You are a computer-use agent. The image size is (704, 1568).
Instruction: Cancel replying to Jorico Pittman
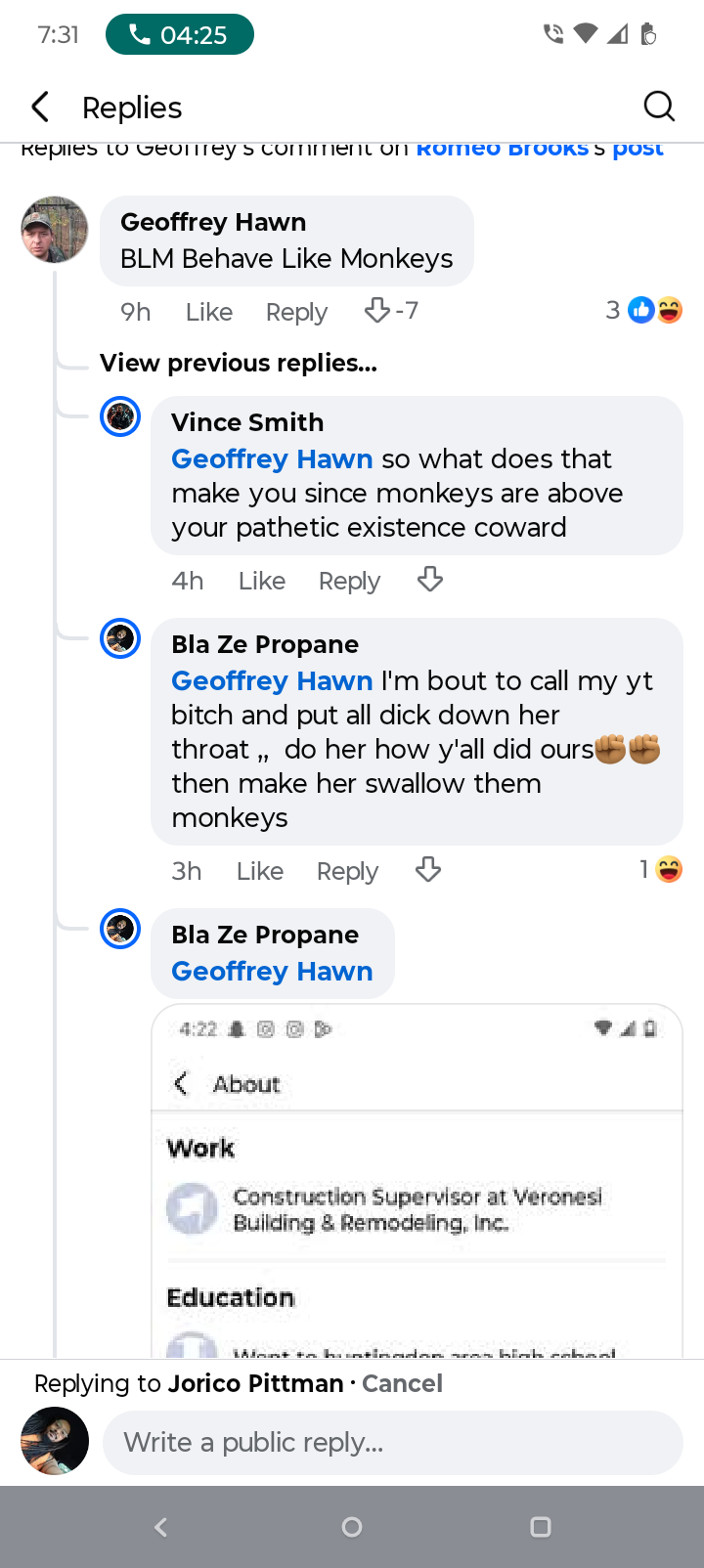402,1383
